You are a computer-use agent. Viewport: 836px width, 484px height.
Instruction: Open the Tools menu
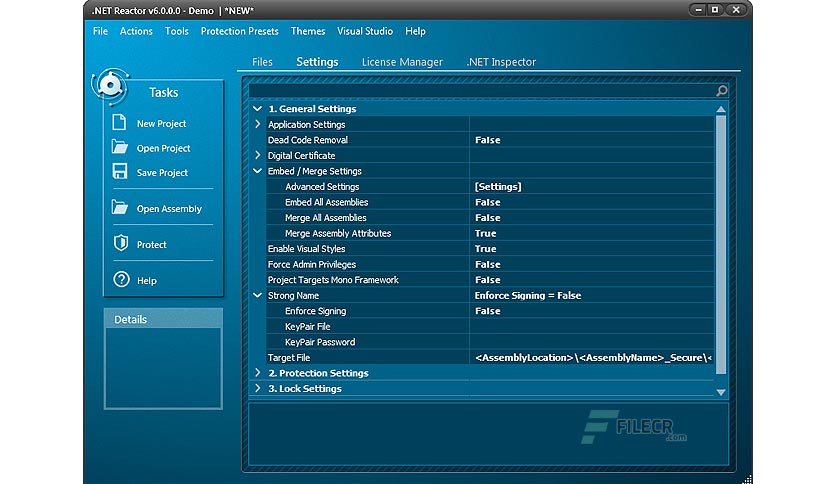(x=176, y=31)
